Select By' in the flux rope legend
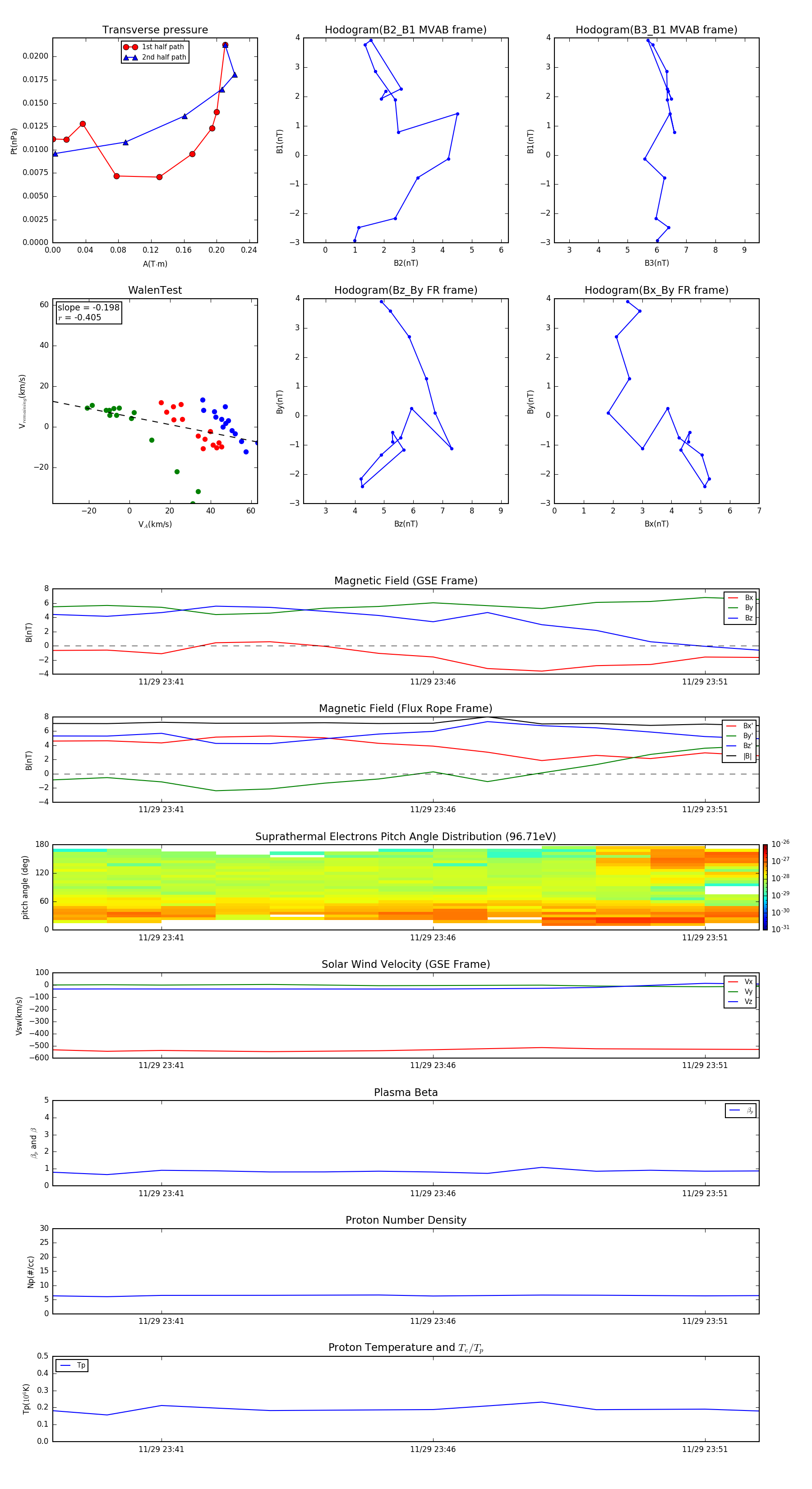This screenshot has width=812, height=1489. [x=740, y=736]
